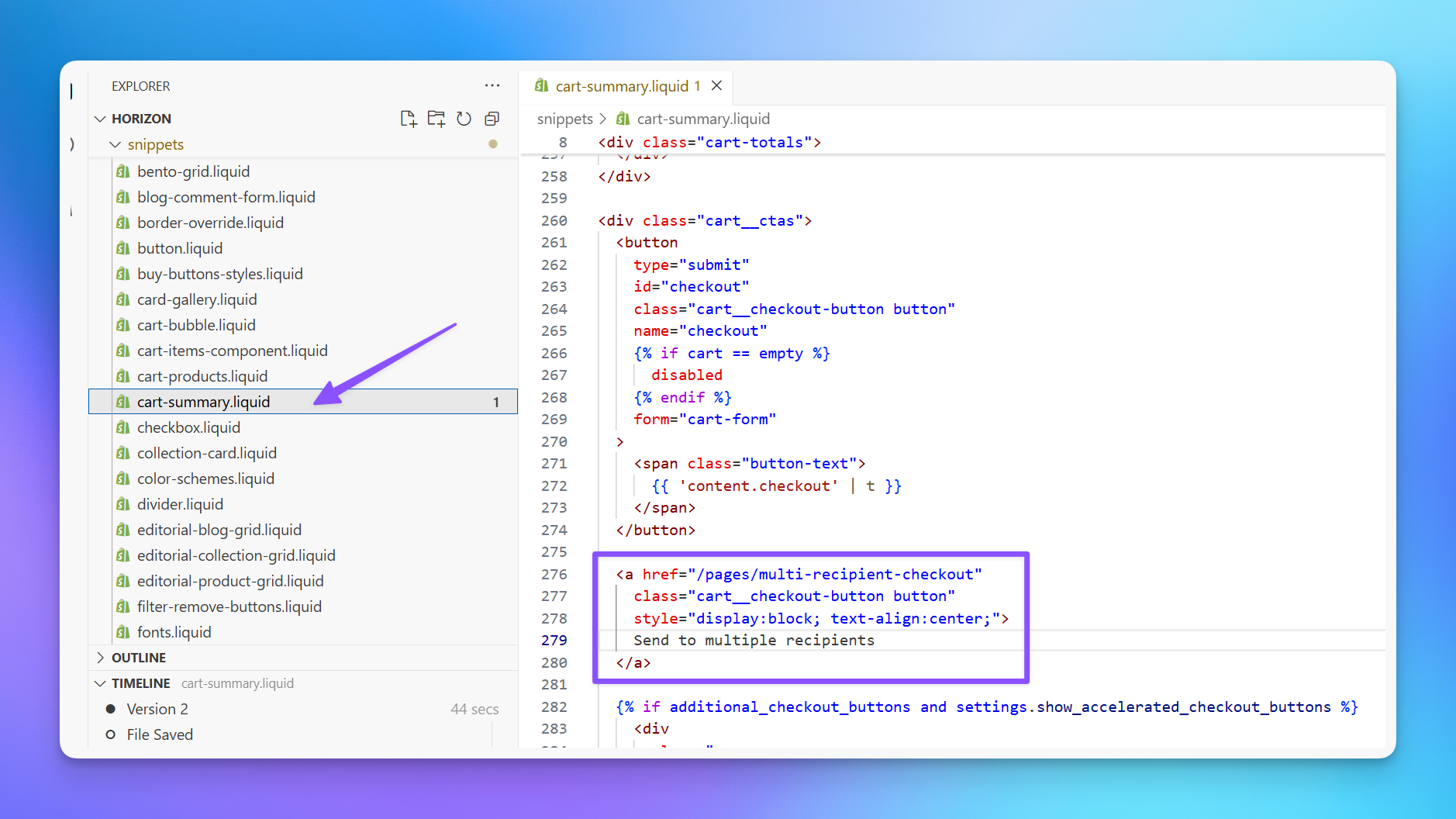
Task: Click snippets in the breadcrumb path
Action: click(x=564, y=119)
